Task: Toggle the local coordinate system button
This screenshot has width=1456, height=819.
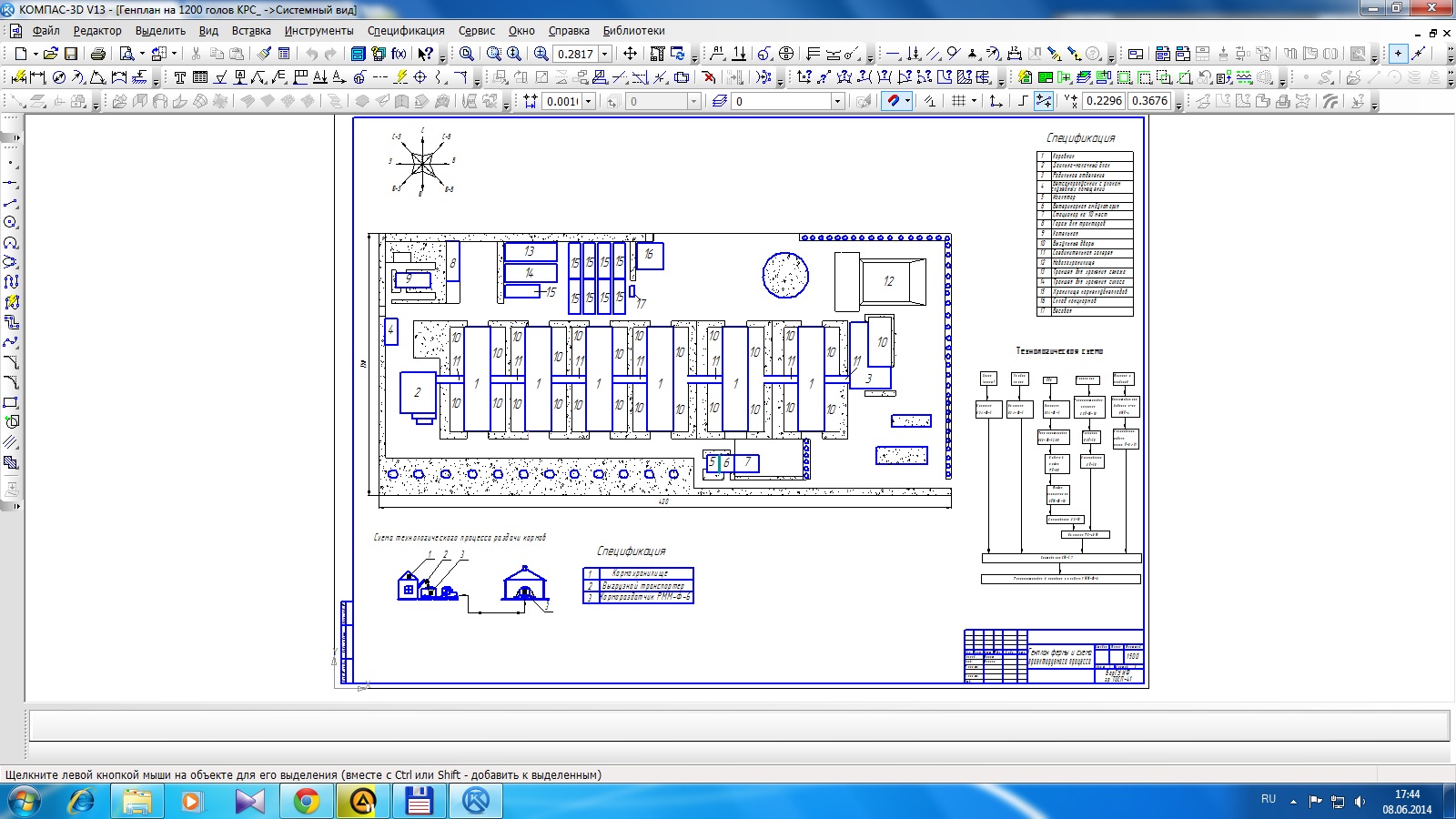Action: coord(996,101)
